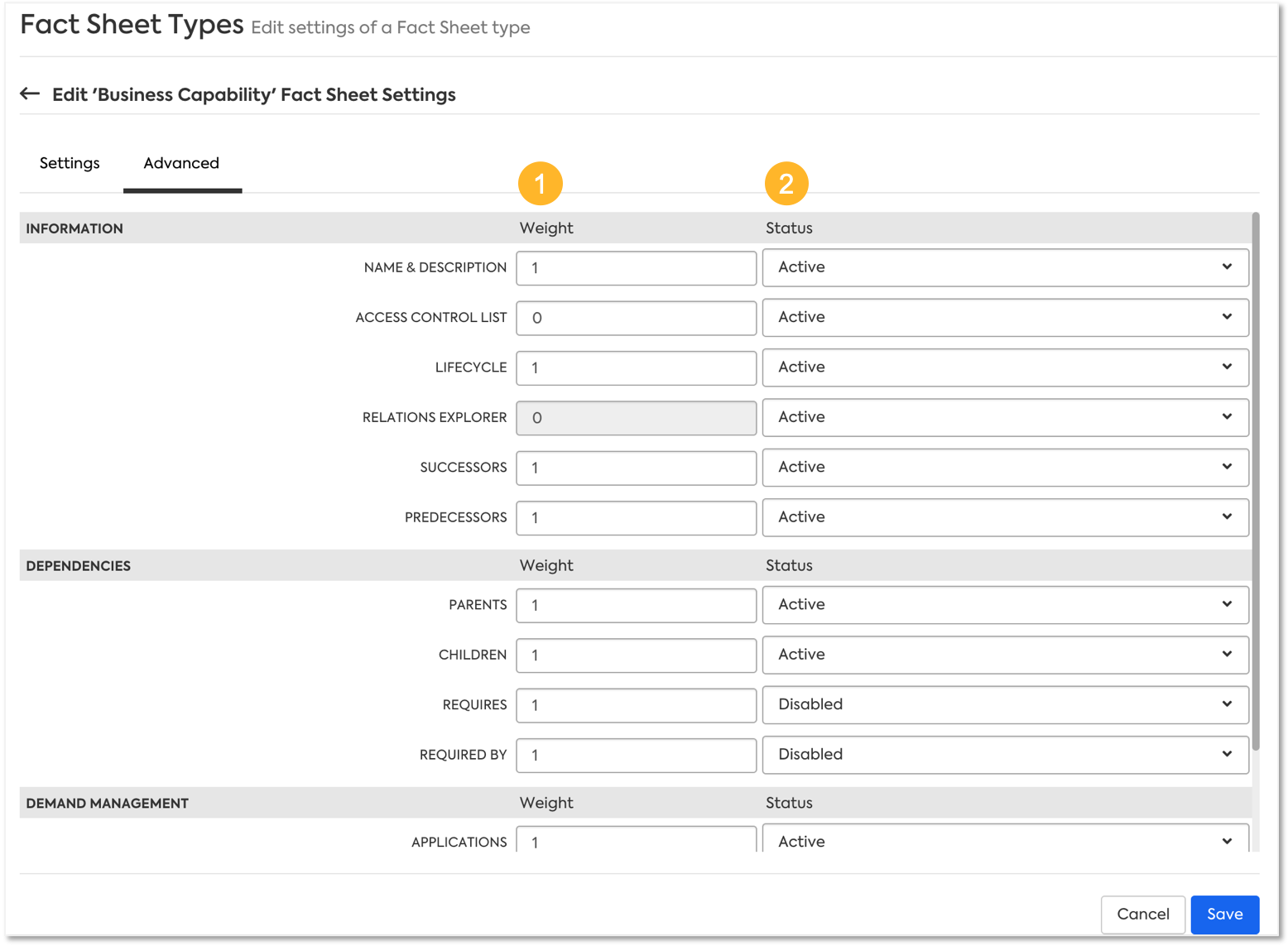This screenshot has width=1288, height=946.
Task: Edit the Successors weight field
Action: (x=636, y=468)
